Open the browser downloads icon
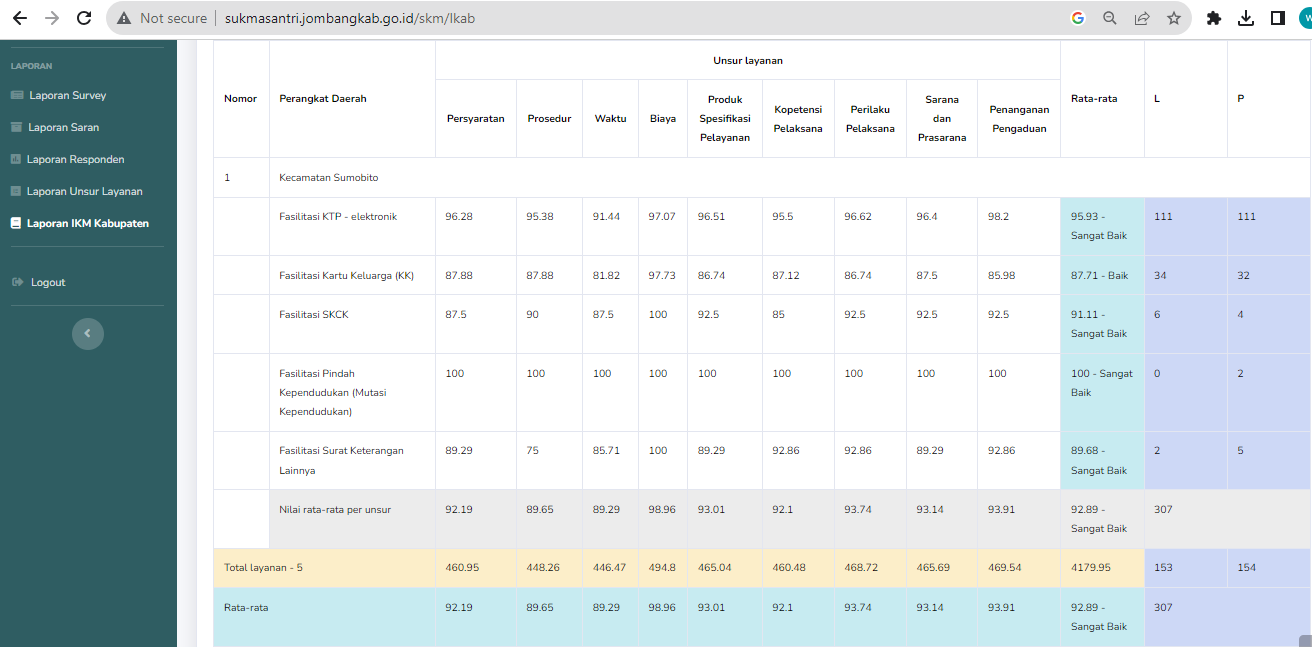Image resolution: width=1312 pixels, height=647 pixels. [x=1246, y=18]
